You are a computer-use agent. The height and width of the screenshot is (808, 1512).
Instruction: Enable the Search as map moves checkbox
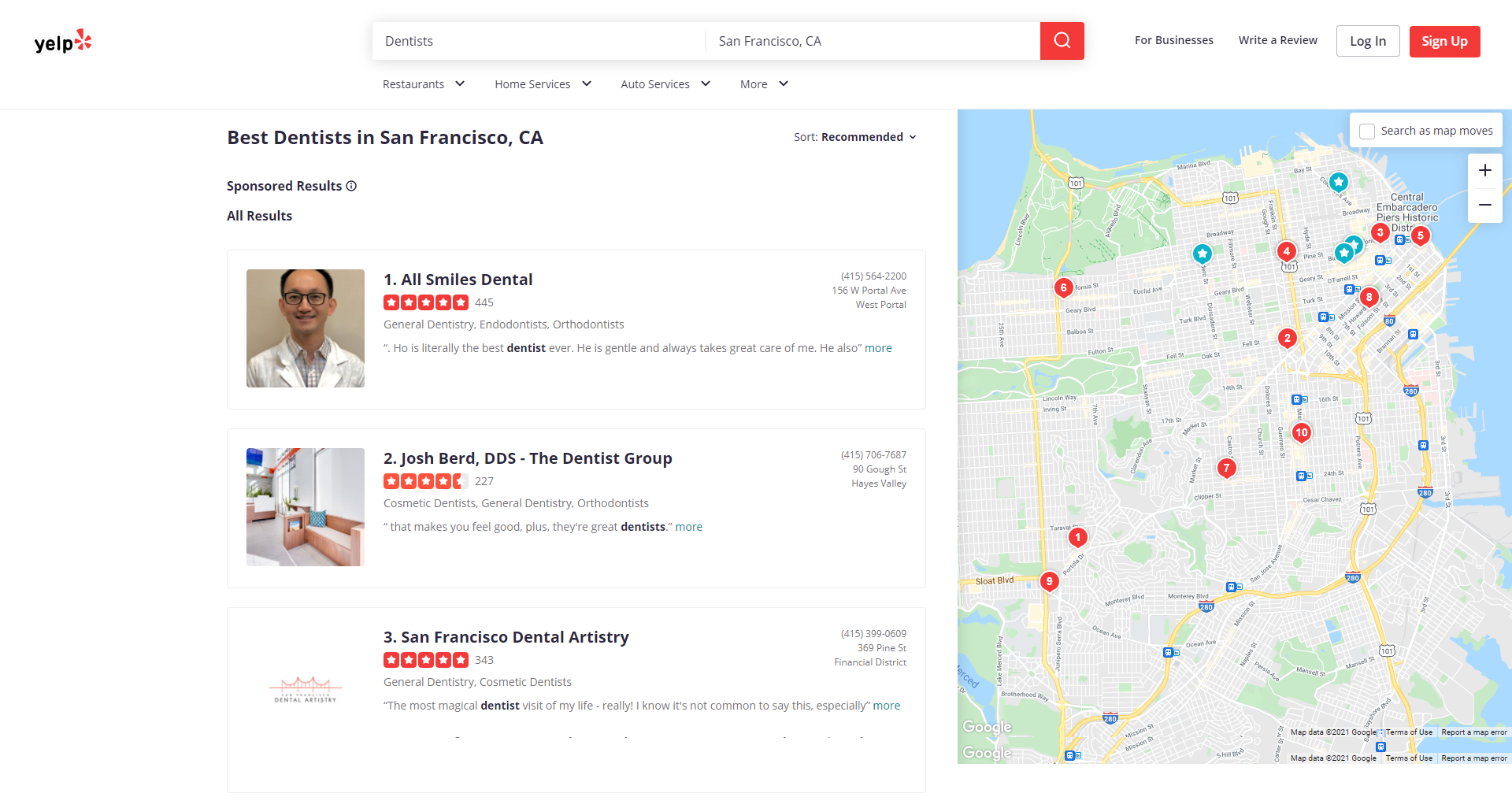[1366, 131]
